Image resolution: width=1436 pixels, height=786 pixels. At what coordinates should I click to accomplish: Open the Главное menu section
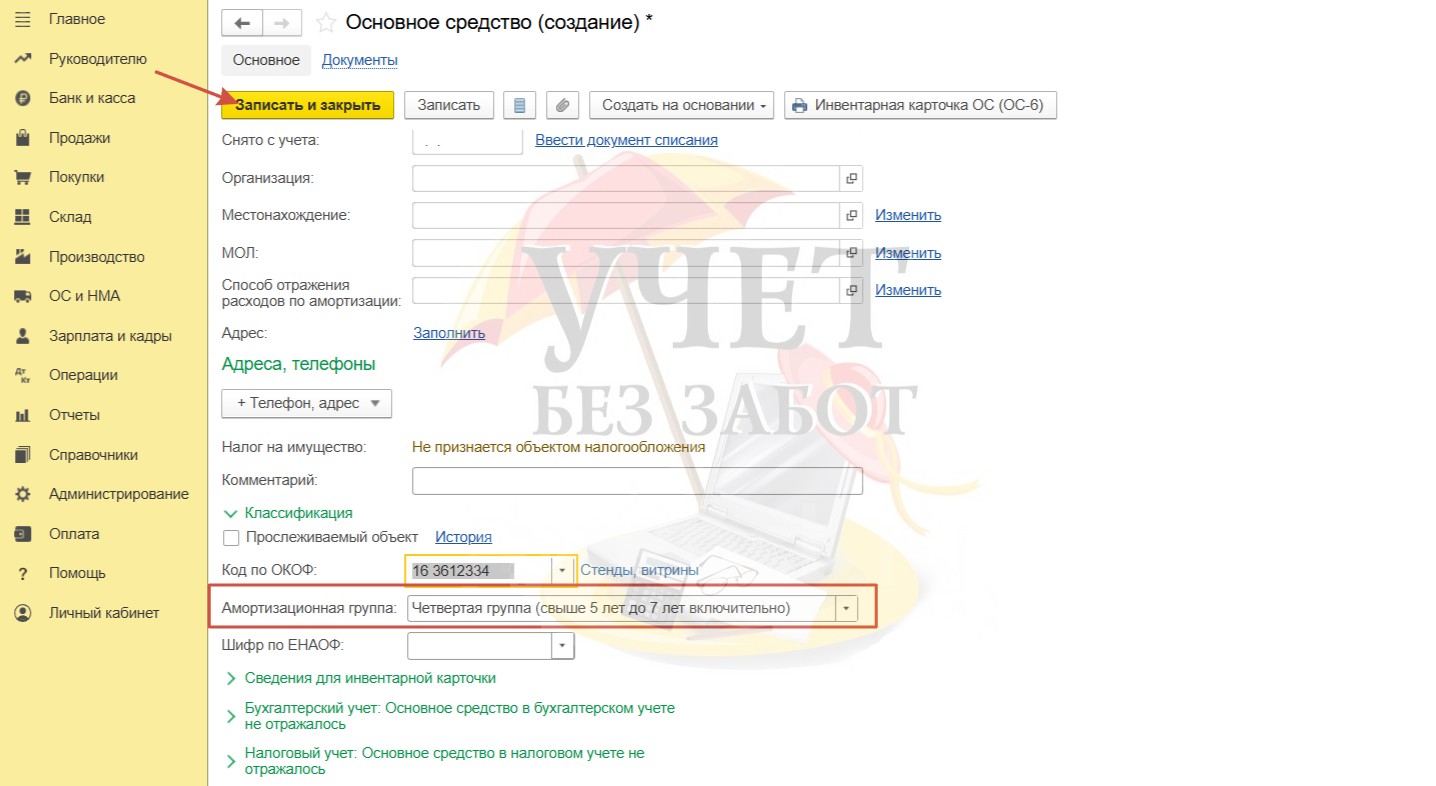(77, 19)
